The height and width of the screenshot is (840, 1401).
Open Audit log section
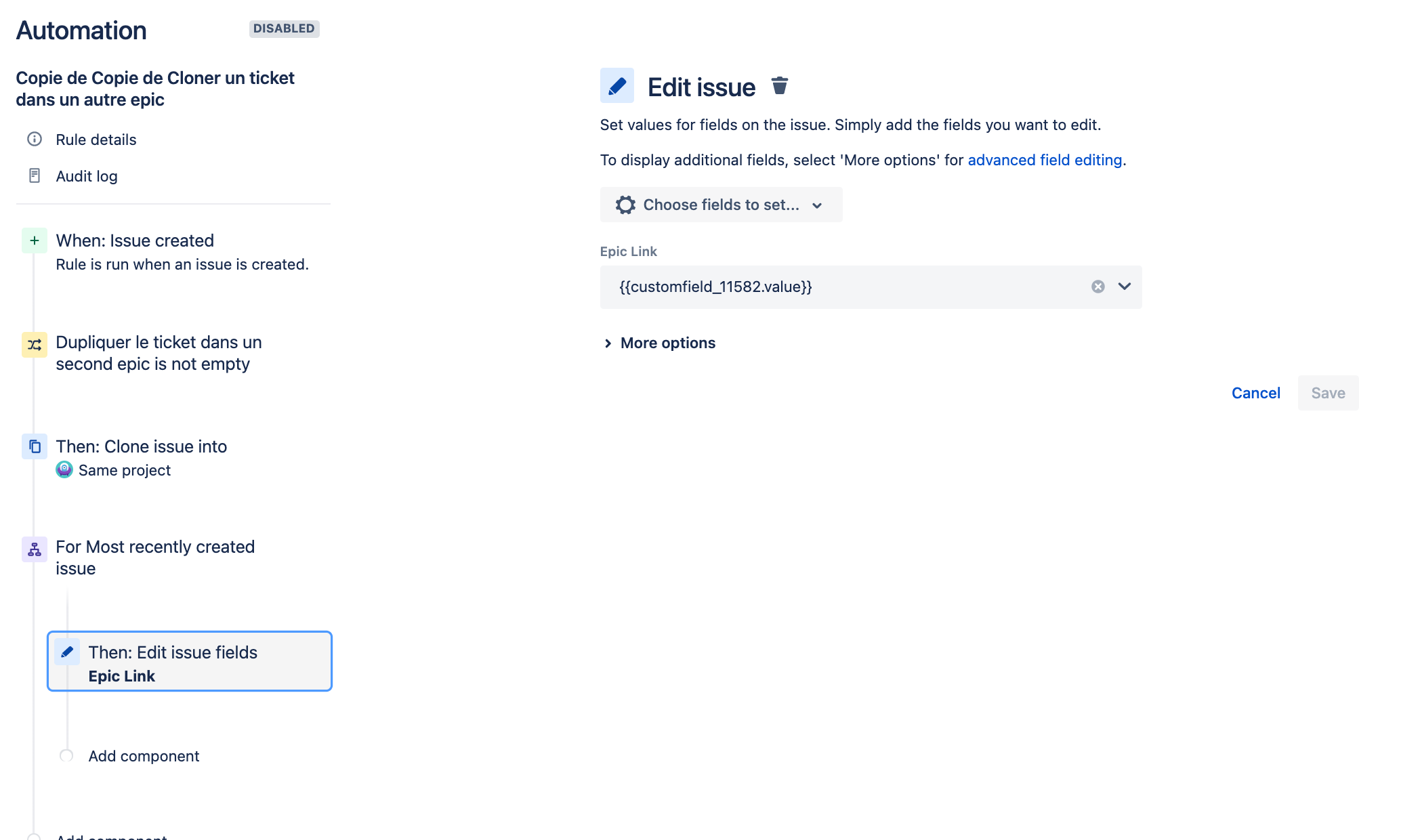(x=86, y=176)
